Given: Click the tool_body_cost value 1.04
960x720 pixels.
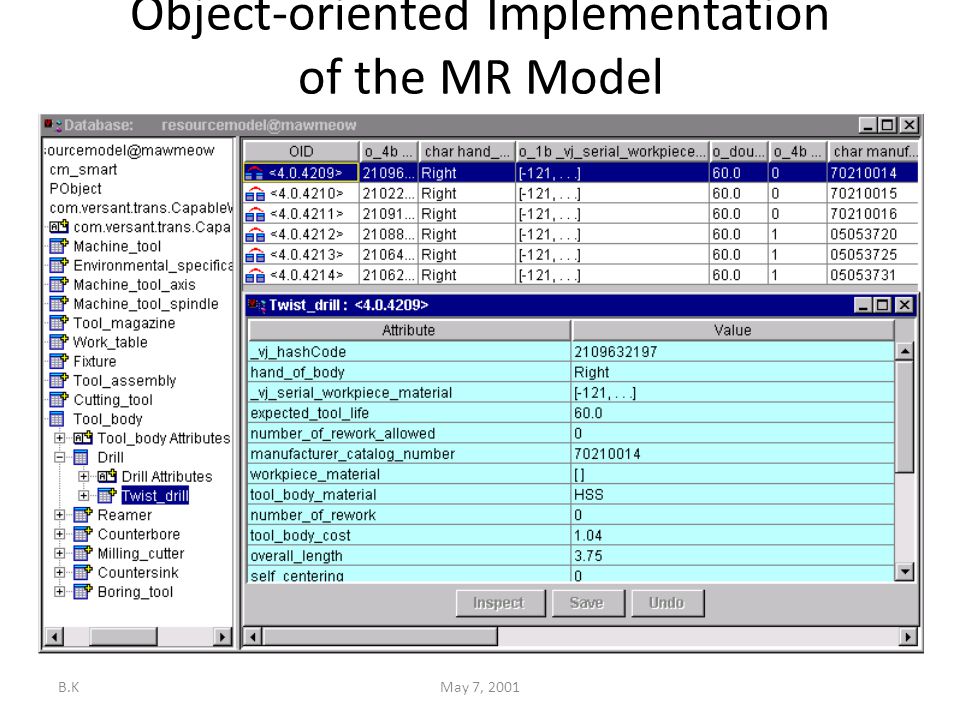Looking at the screenshot, I should point(588,536).
